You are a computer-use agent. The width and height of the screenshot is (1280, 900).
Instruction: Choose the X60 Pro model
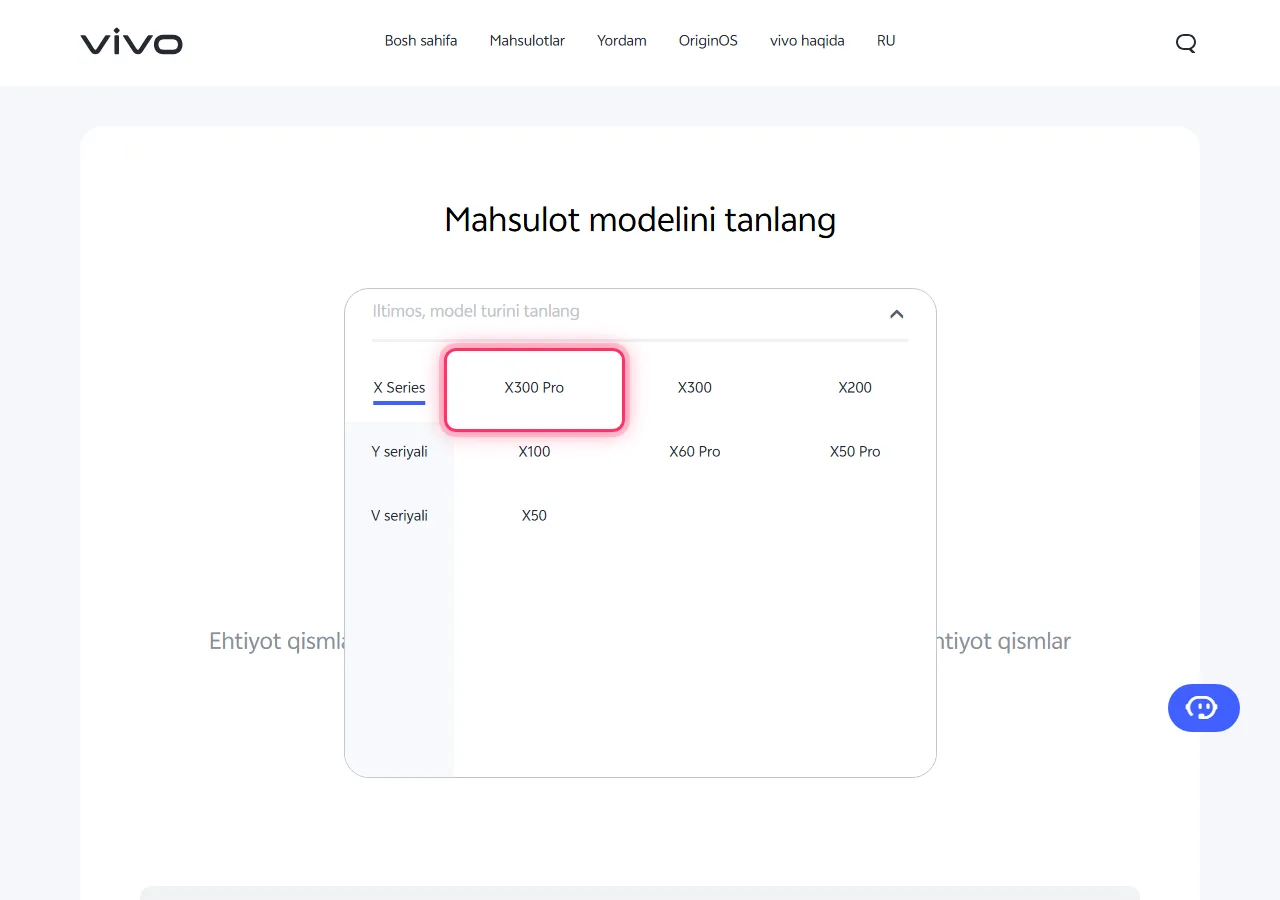(695, 452)
